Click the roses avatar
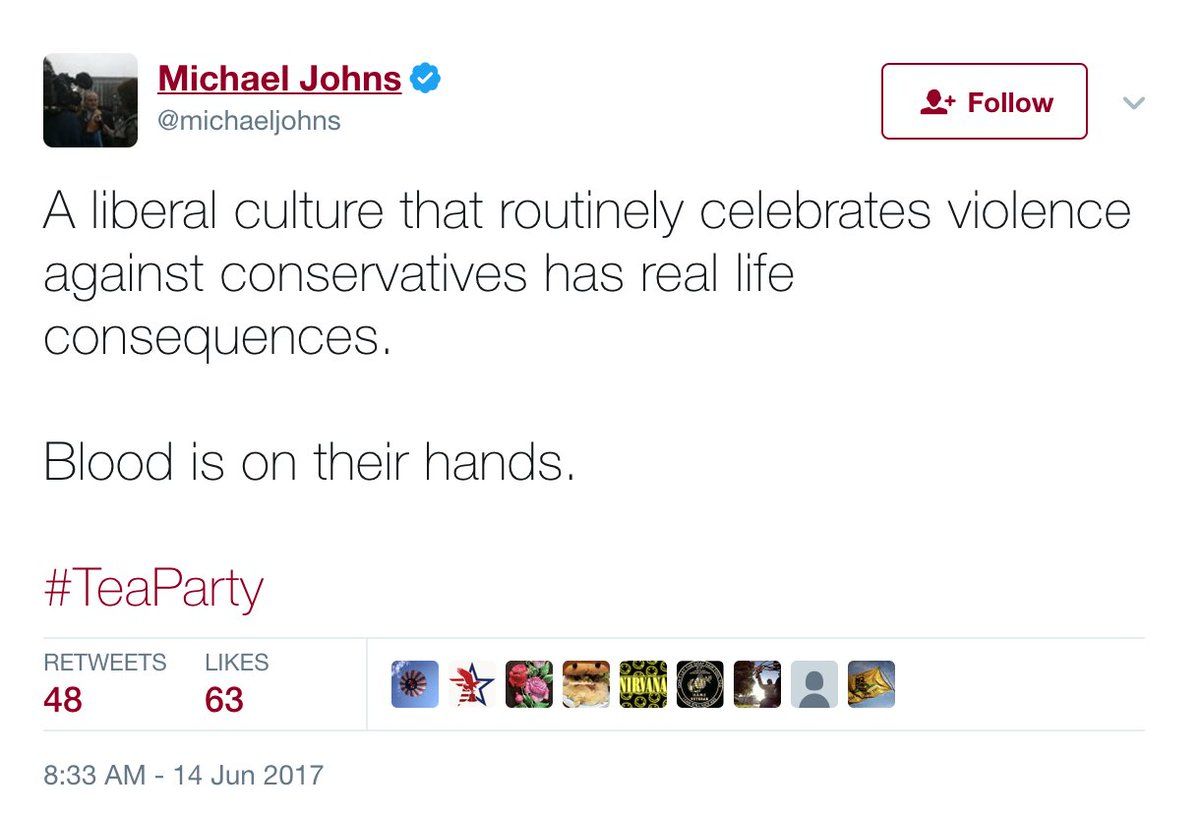Viewport: 1200px width, 814px height. [x=529, y=684]
